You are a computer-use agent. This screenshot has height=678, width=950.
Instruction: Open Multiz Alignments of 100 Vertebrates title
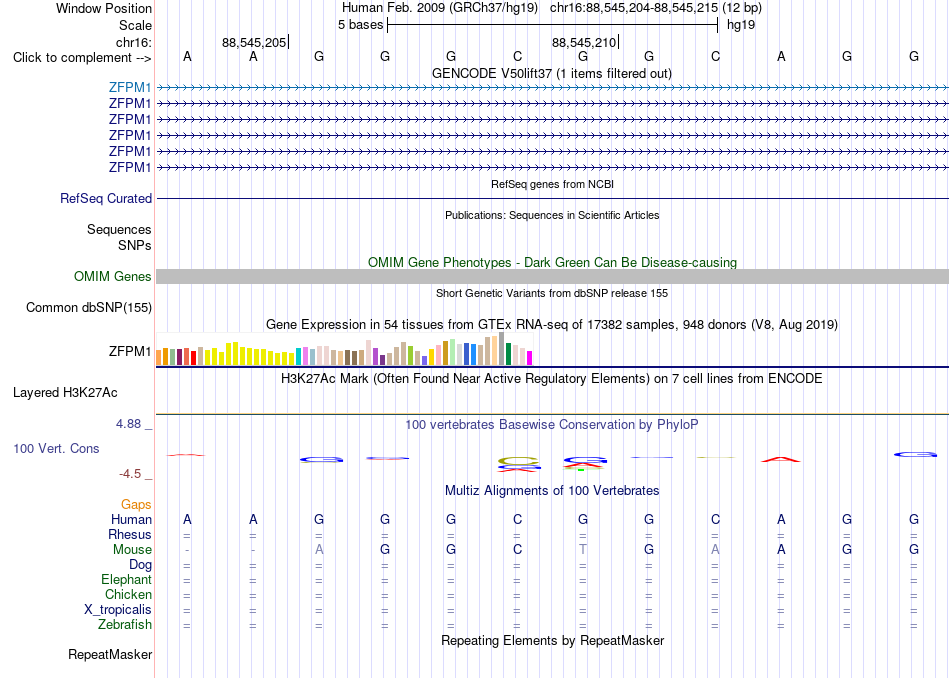click(552, 490)
